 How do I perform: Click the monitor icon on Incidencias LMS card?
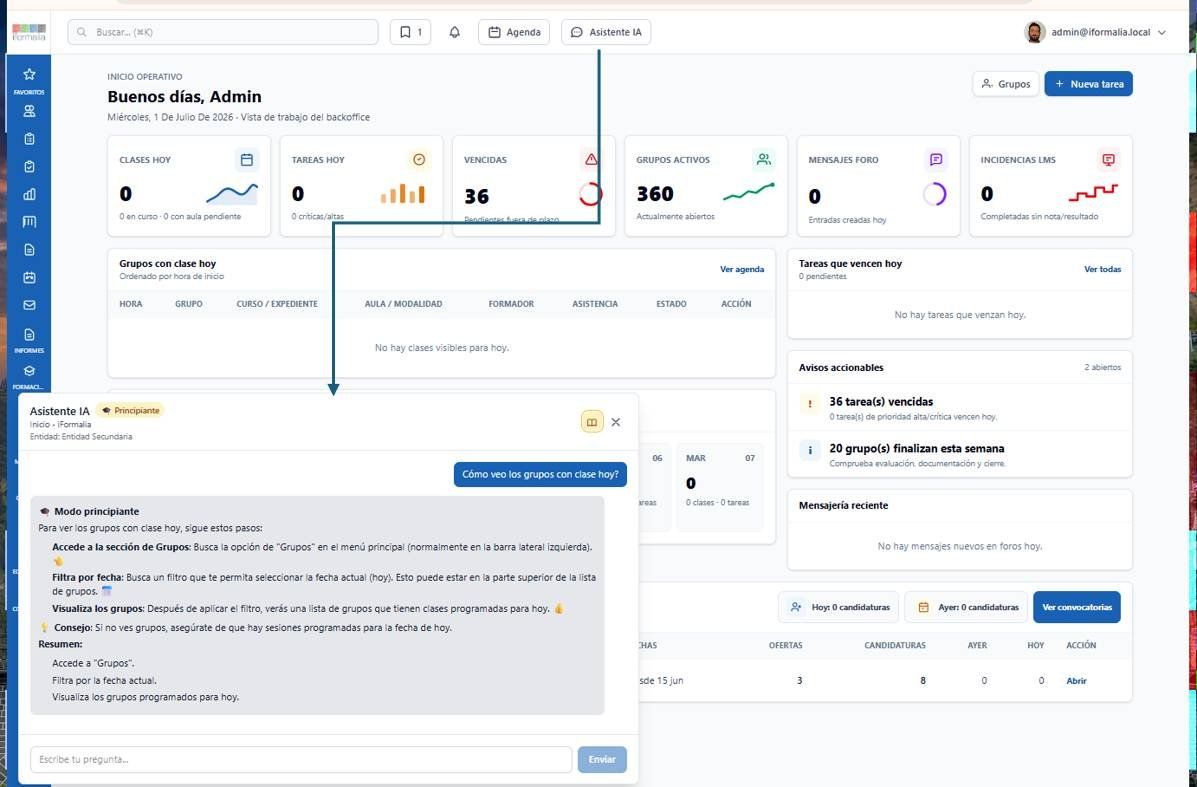(1108, 160)
